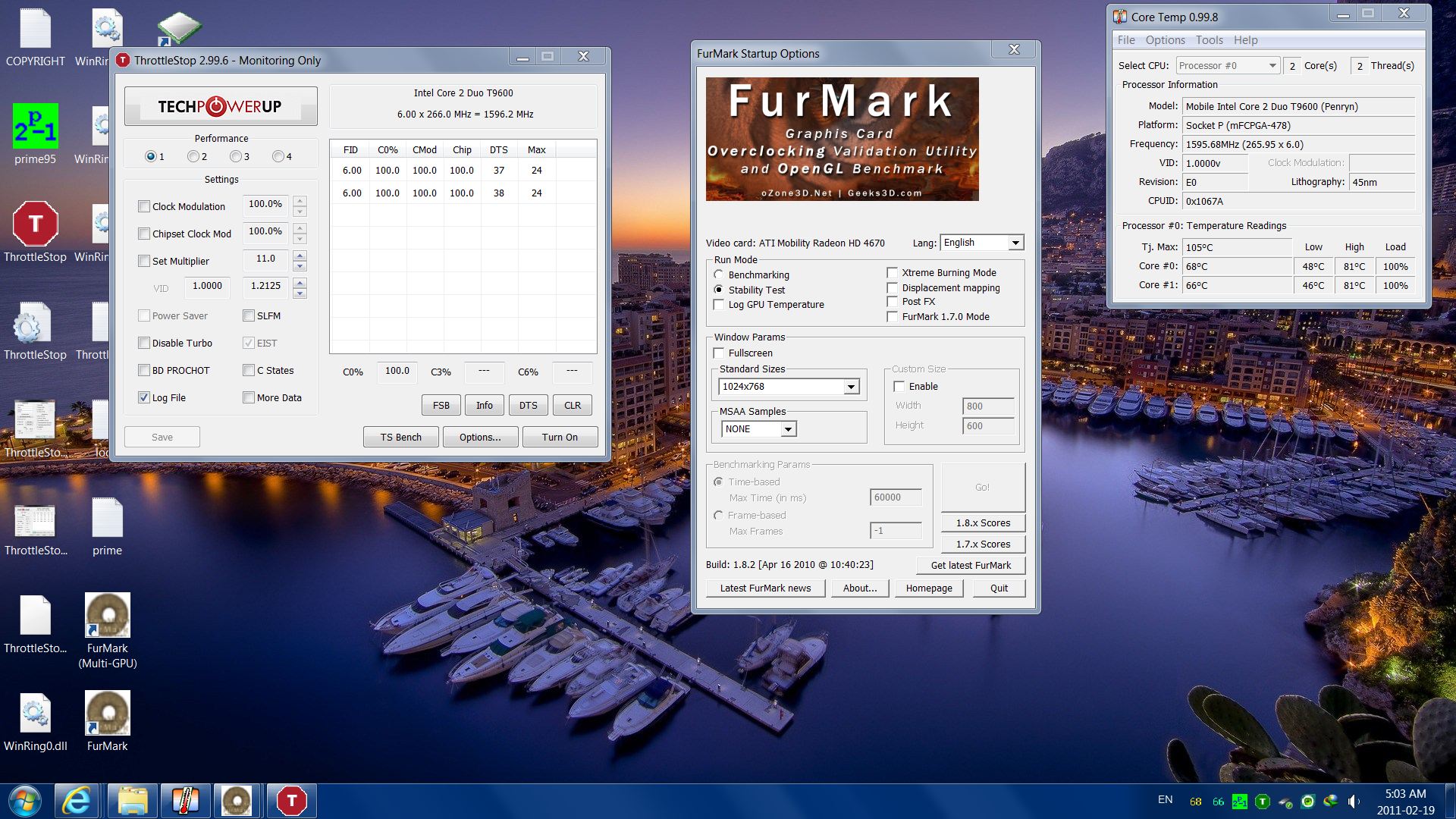
Task: Decrease the VID 1.2125 value stepper
Action: [x=300, y=293]
